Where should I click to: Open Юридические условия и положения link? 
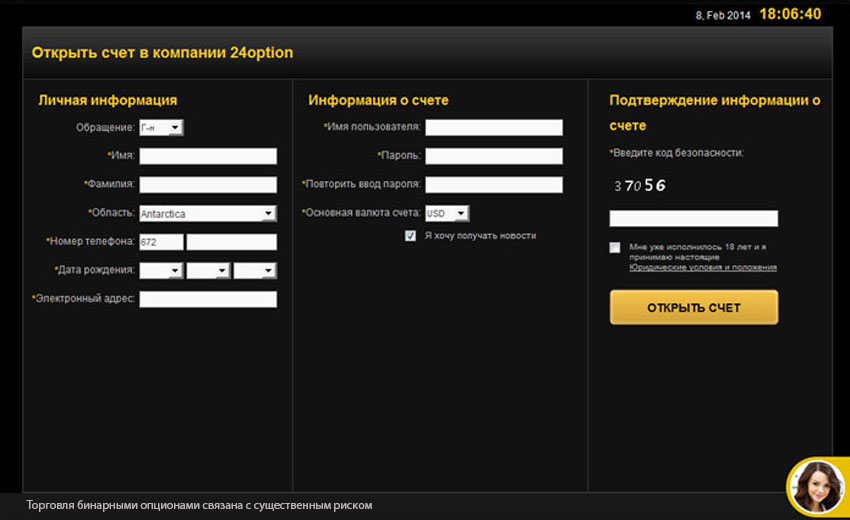(x=703, y=267)
